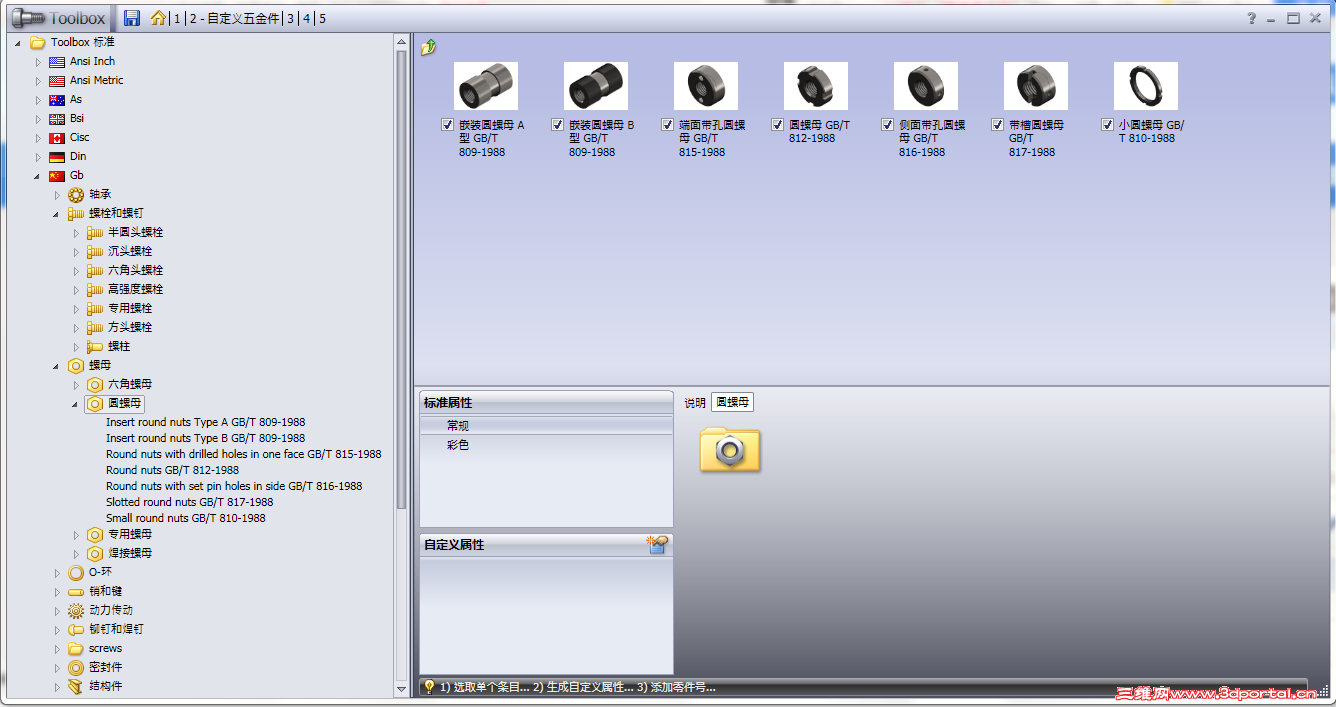This screenshot has width=1336, height=707.
Task: Uncheck 嵌装圆螺母 B型 GB/T 809-1988 checkbox
Action: click(558, 125)
